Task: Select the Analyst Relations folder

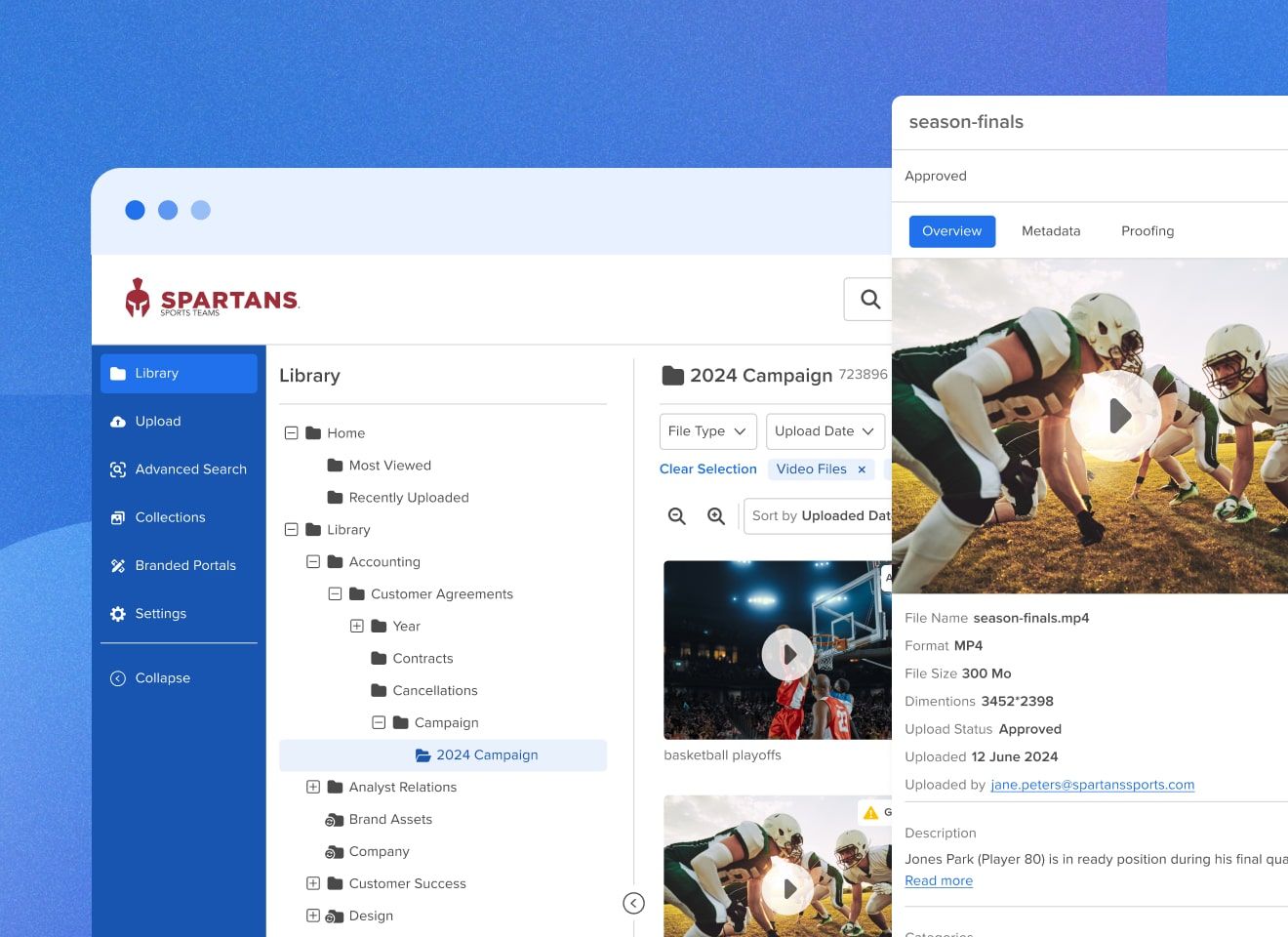Action: [x=392, y=788]
